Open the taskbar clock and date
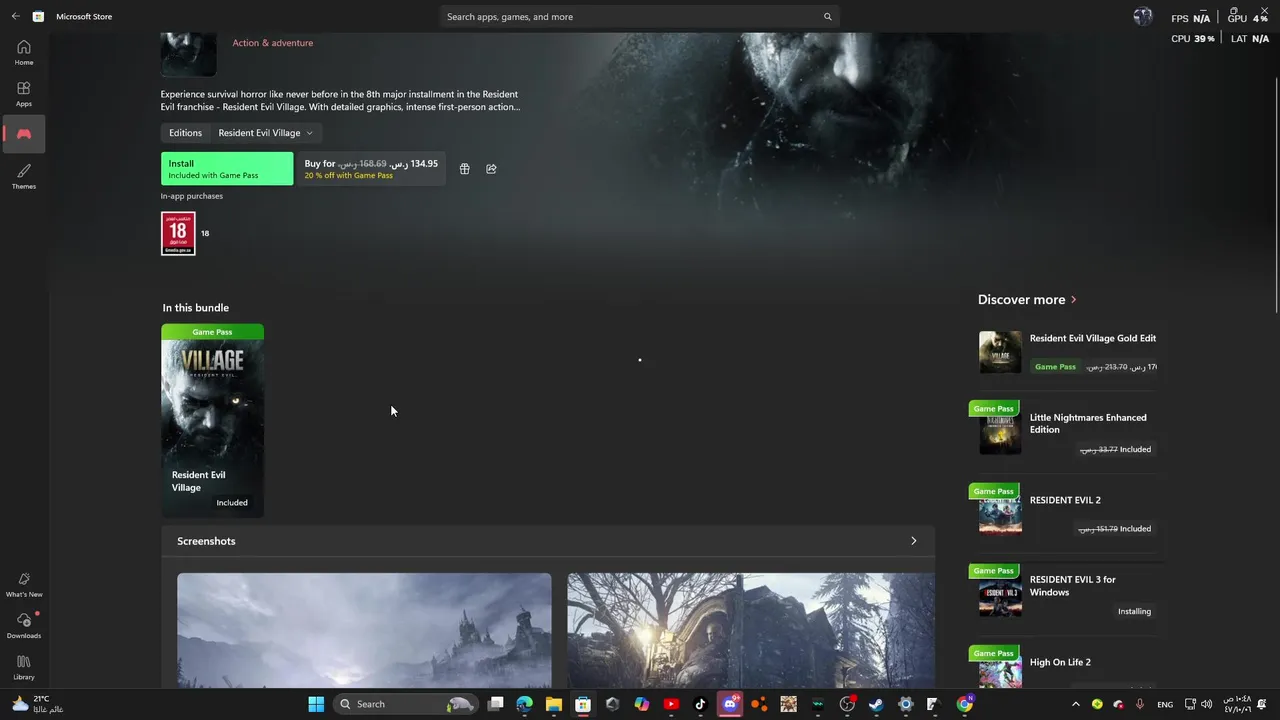The width and height of the screenshot is (1280, 720). [1238, 704]
